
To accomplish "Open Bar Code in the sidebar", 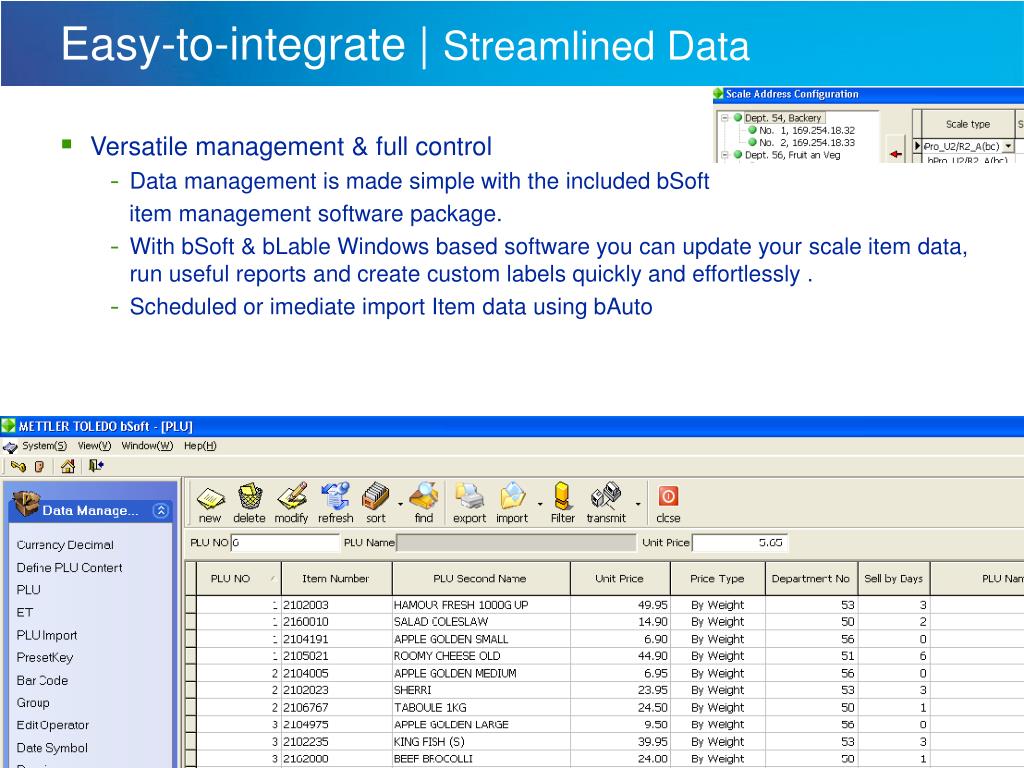I will click(42, 680).
